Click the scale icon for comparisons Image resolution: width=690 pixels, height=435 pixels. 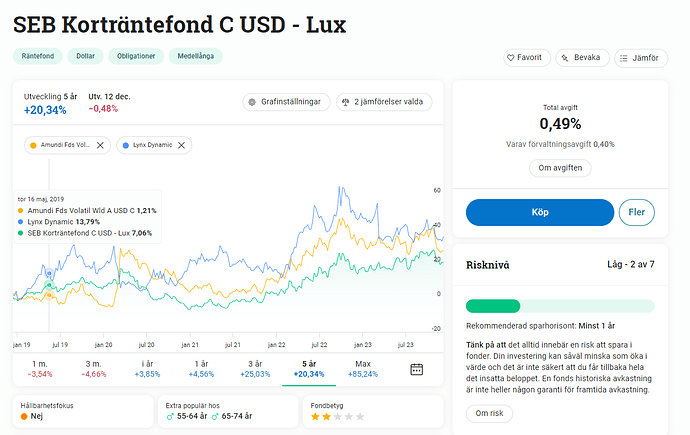click(x=345, y=102)
